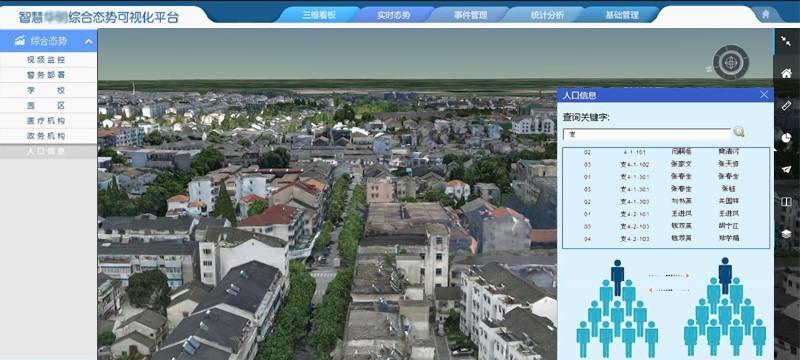Click the 查询关键字 search input field
Viewport: 800px width, 360px height.
click(647, 134)
